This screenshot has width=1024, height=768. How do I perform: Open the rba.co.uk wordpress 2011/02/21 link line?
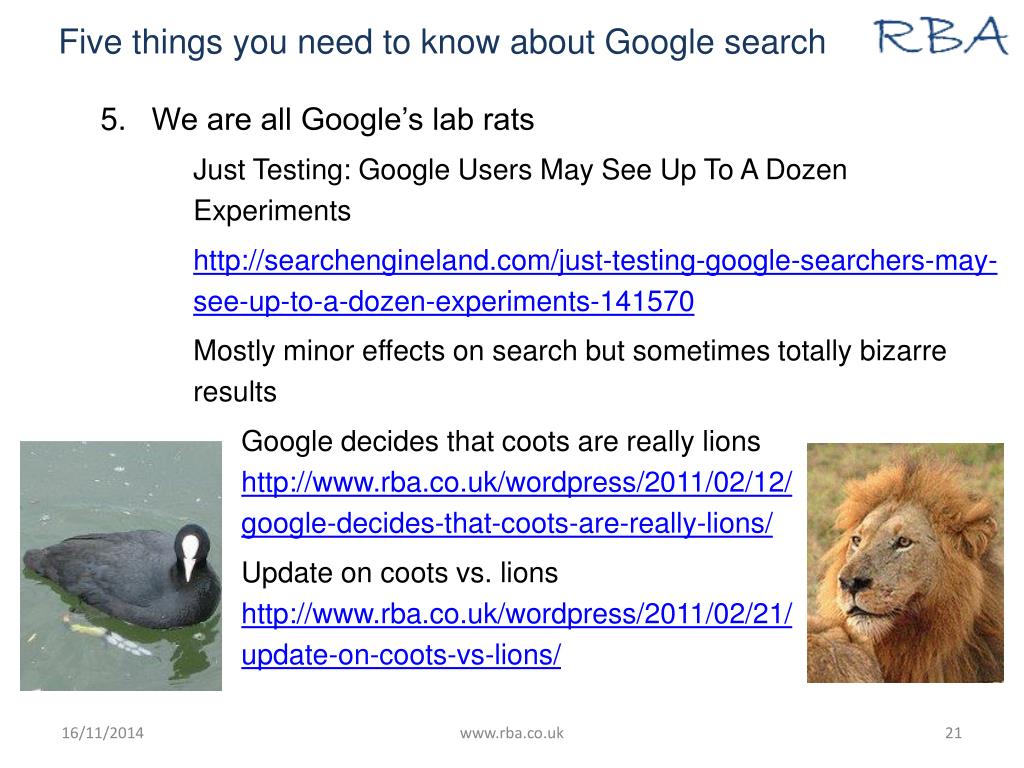(x=517, y=614)
